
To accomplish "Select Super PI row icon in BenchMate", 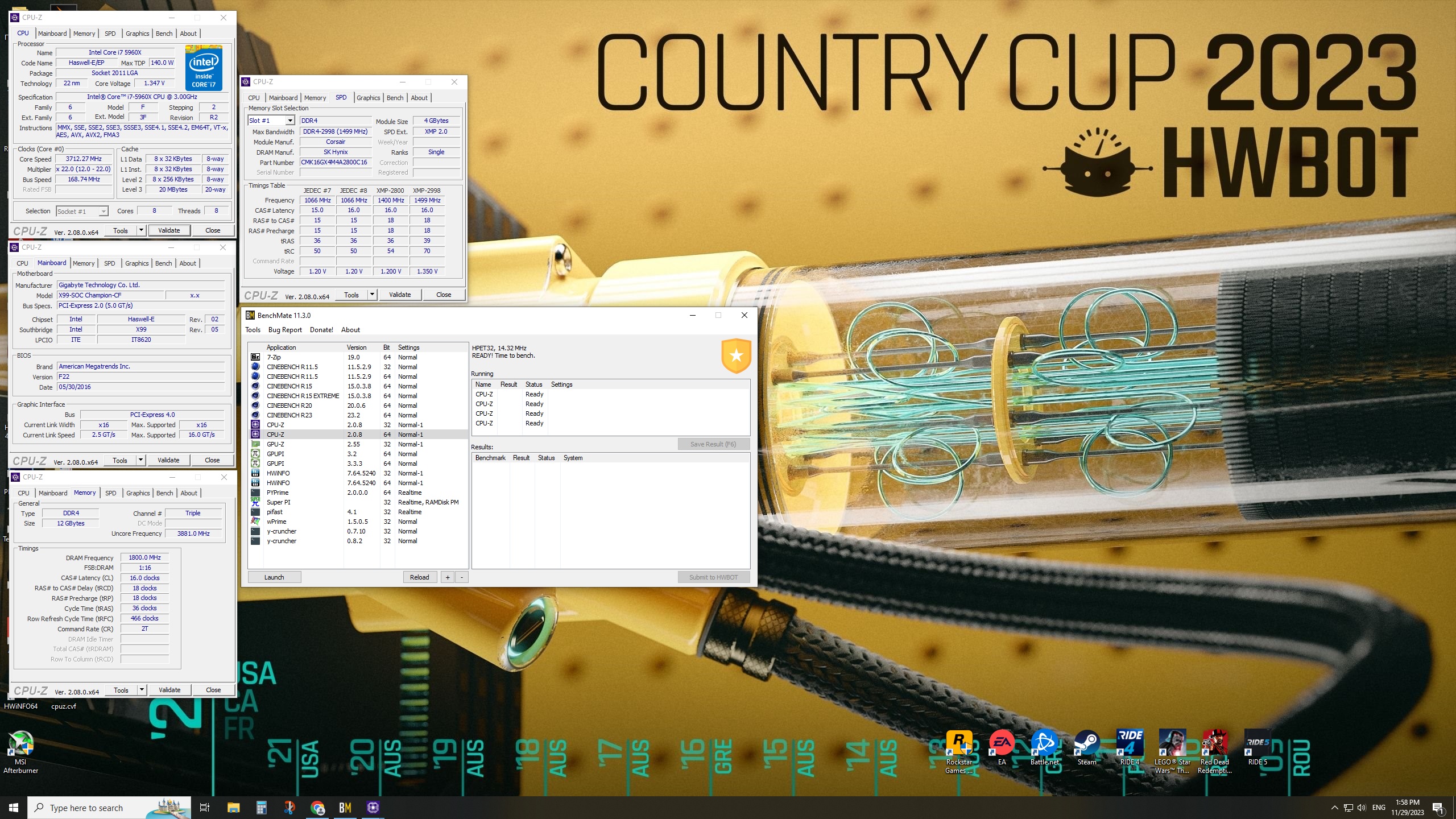I will point(255,502).
